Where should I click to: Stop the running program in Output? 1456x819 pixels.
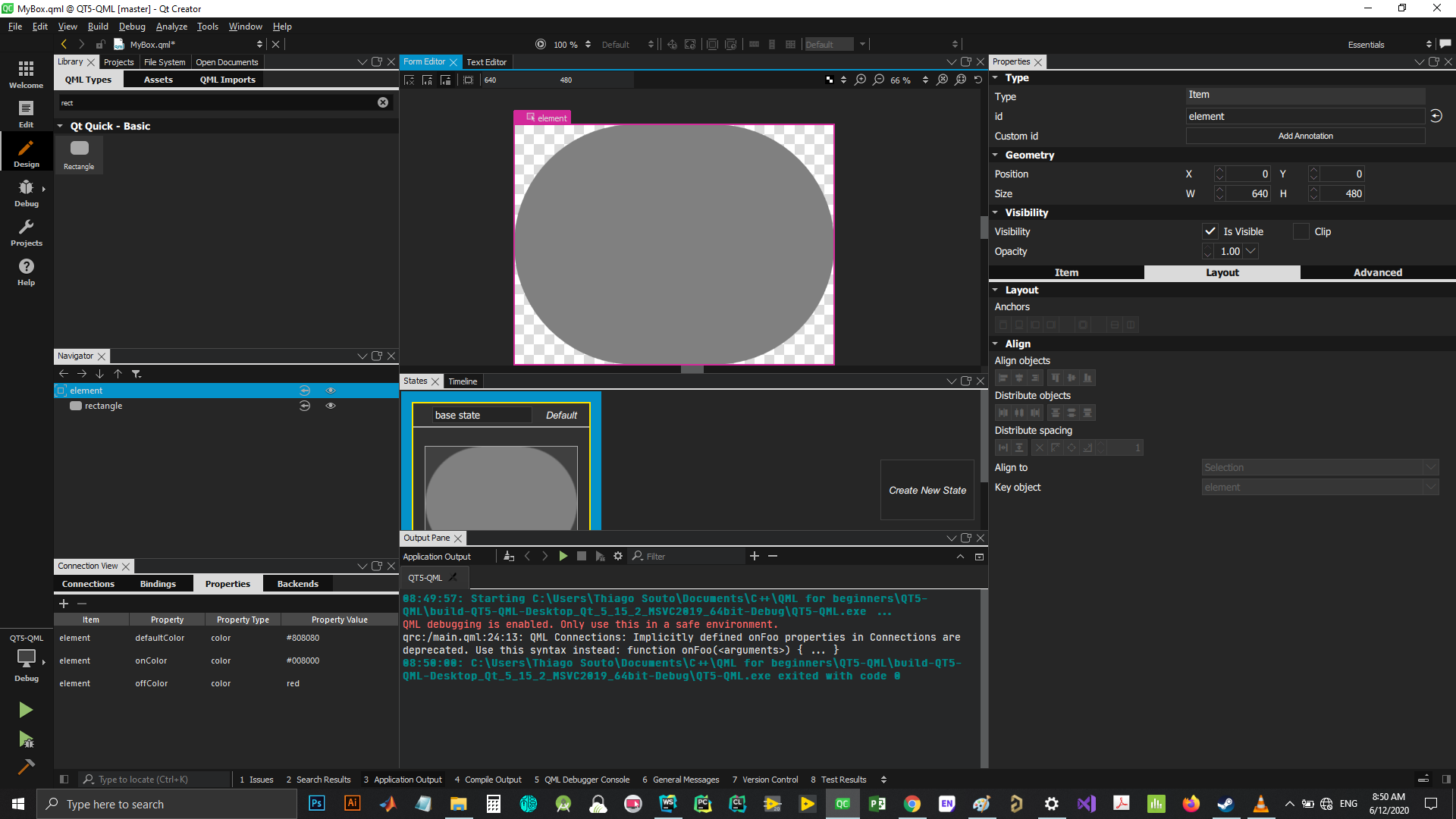[x=582, y=556]
